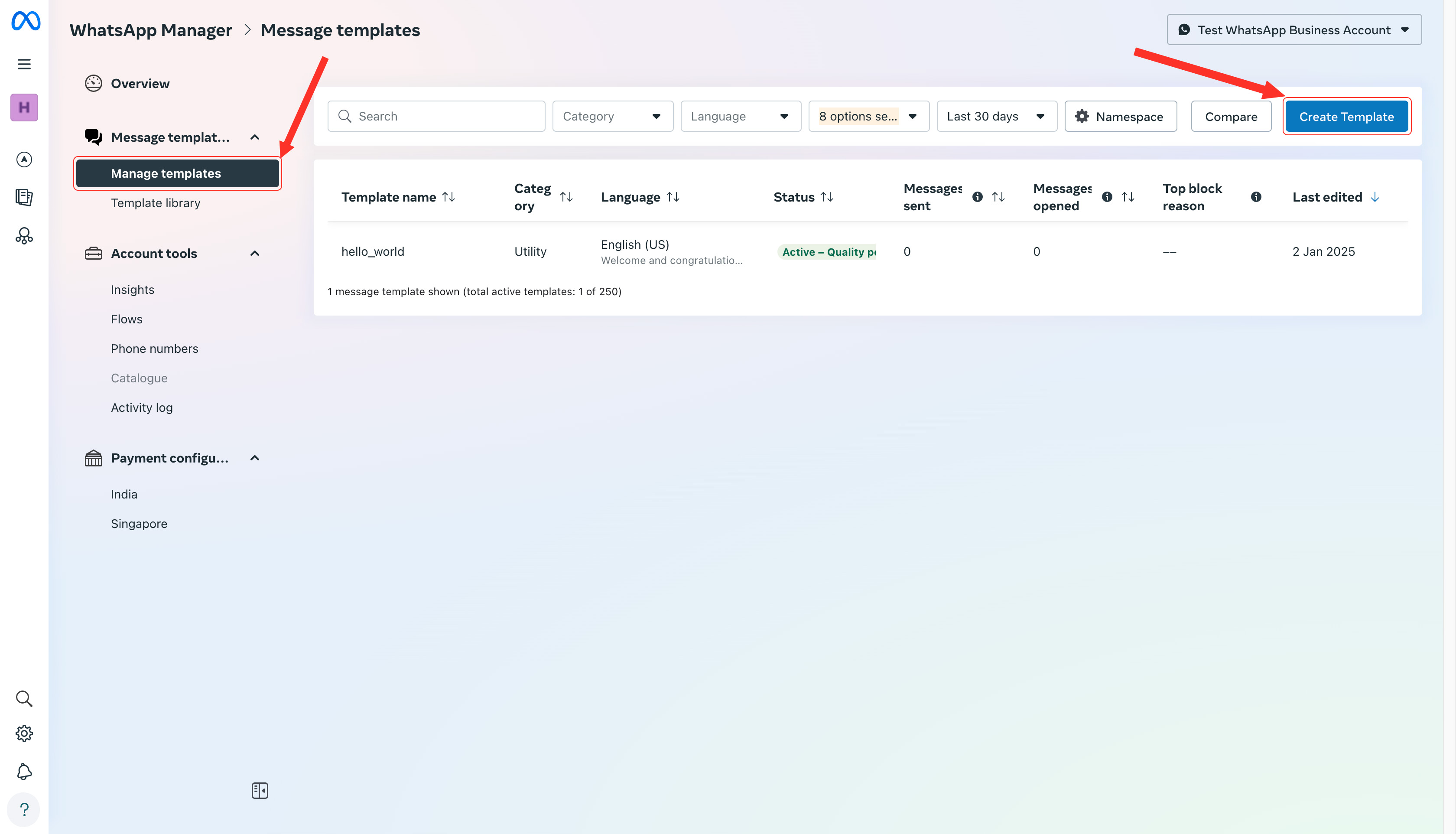Open the Last 30 days dropdown
This screenshot has height=834, width=1456.
tap(997, 116)
